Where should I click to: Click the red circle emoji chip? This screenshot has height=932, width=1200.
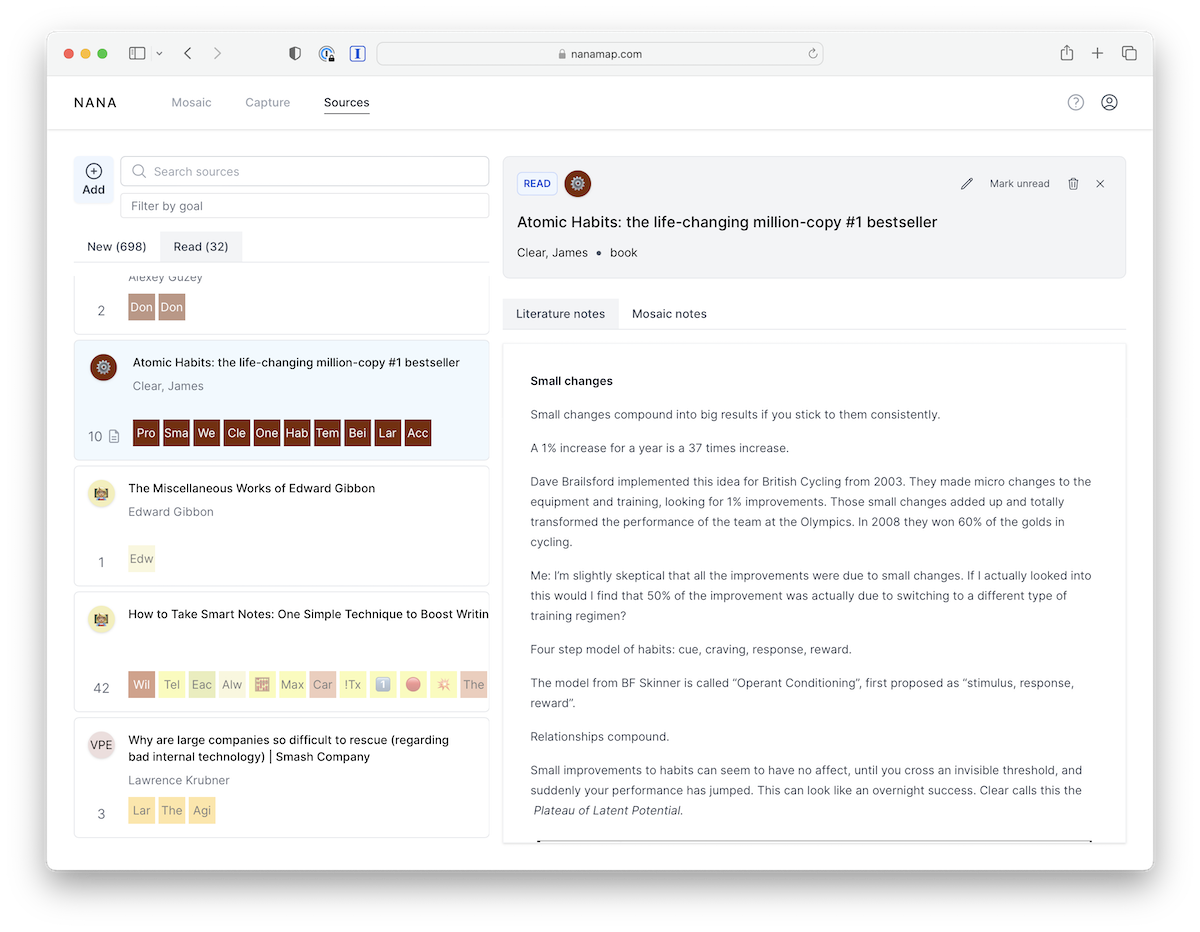[413, 685]
